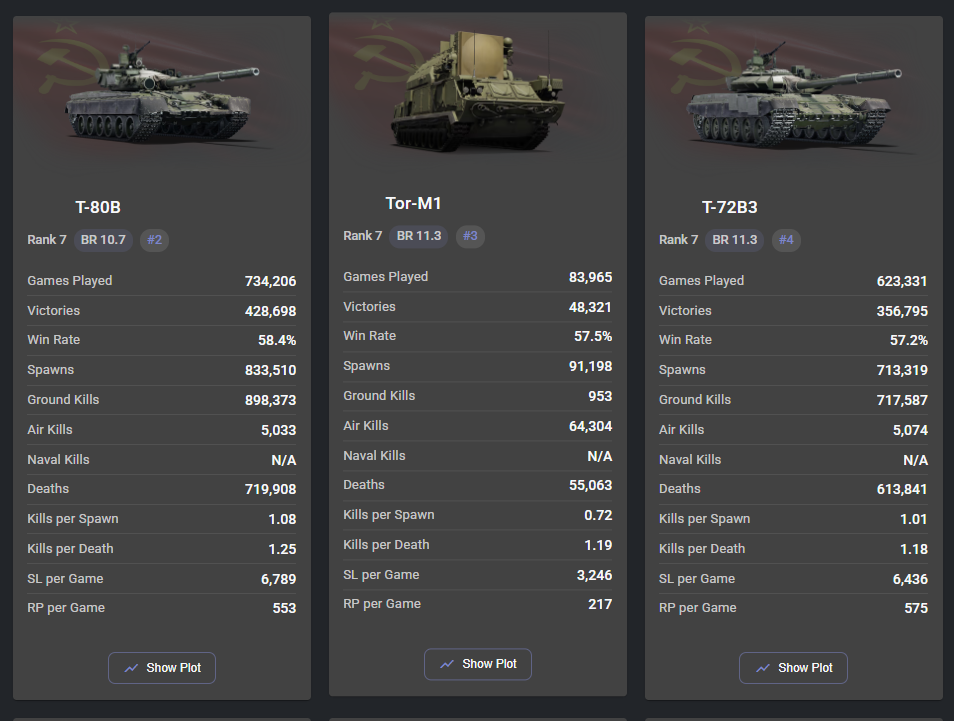Click the #4 ranking badge

[x=787, y=240]
